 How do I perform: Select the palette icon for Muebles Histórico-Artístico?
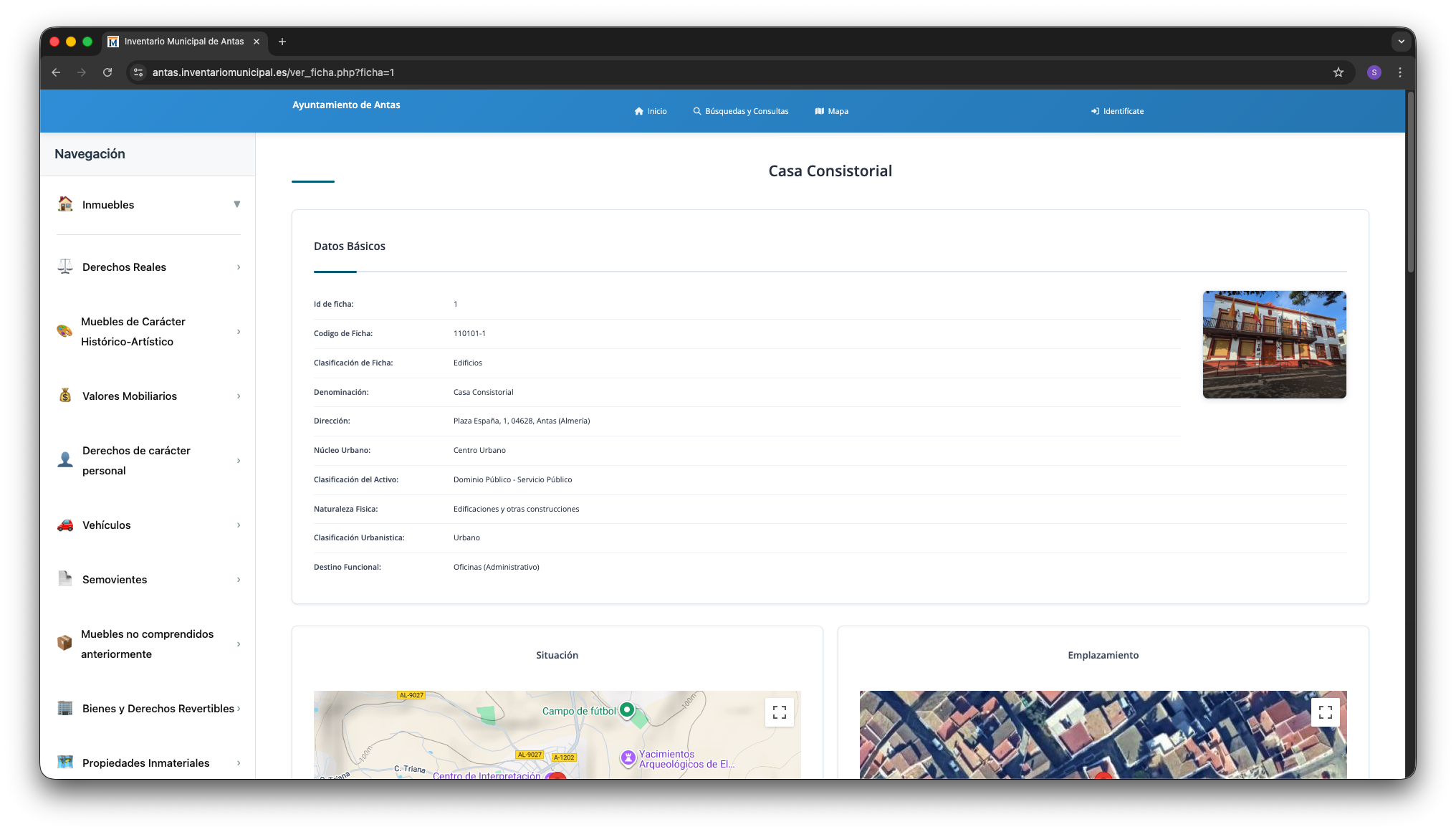click(x=65, y=331)
